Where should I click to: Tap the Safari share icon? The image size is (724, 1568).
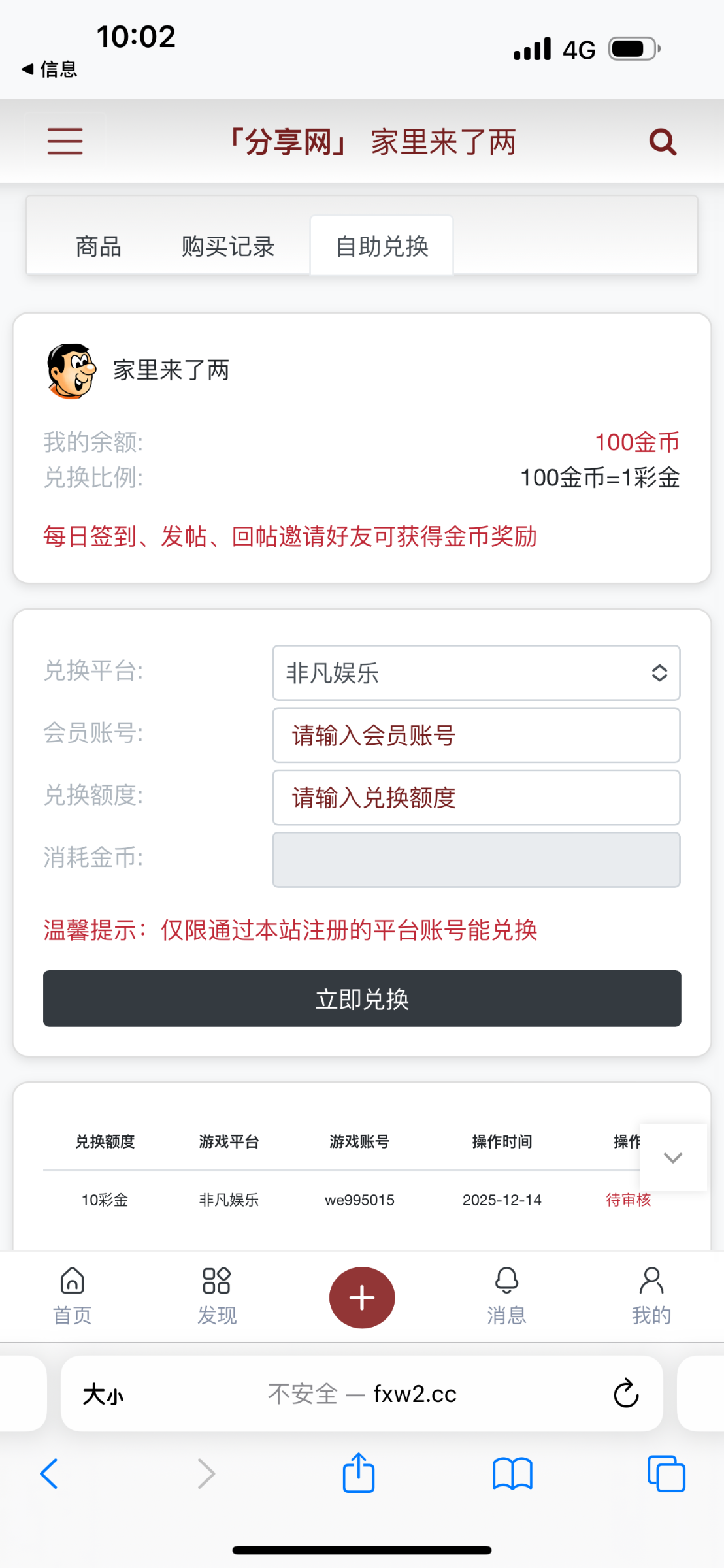[359, 1473]
